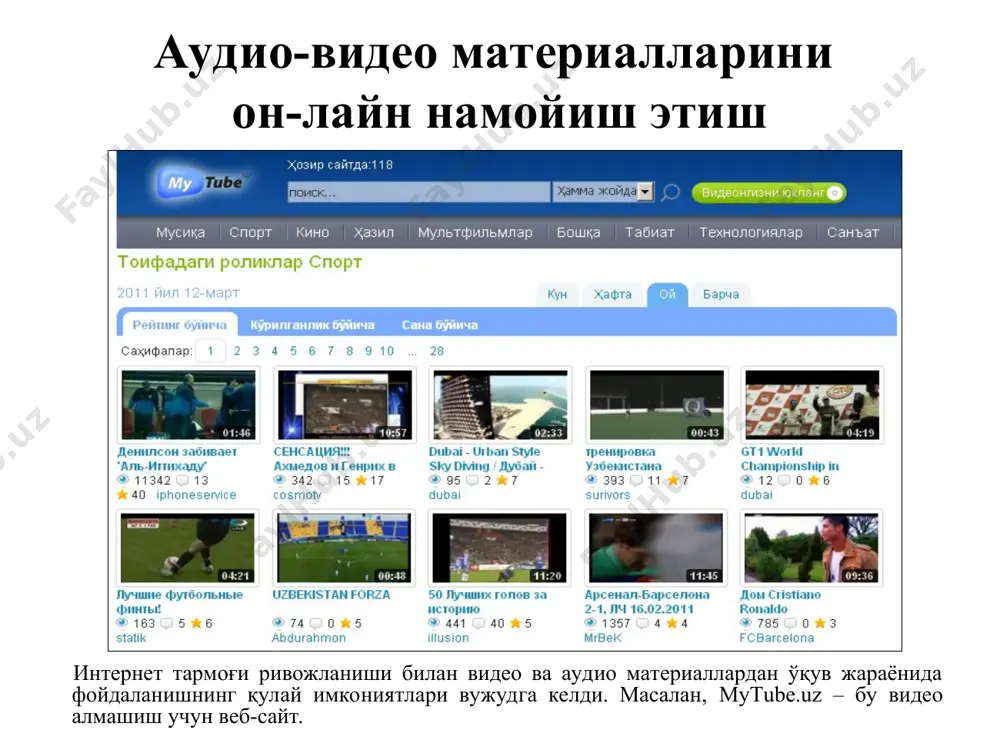Click the views eye icon under Денилсон забивает
This screenshot has width=1000, height=750.
pyautogui.click(x=123, y=480)
